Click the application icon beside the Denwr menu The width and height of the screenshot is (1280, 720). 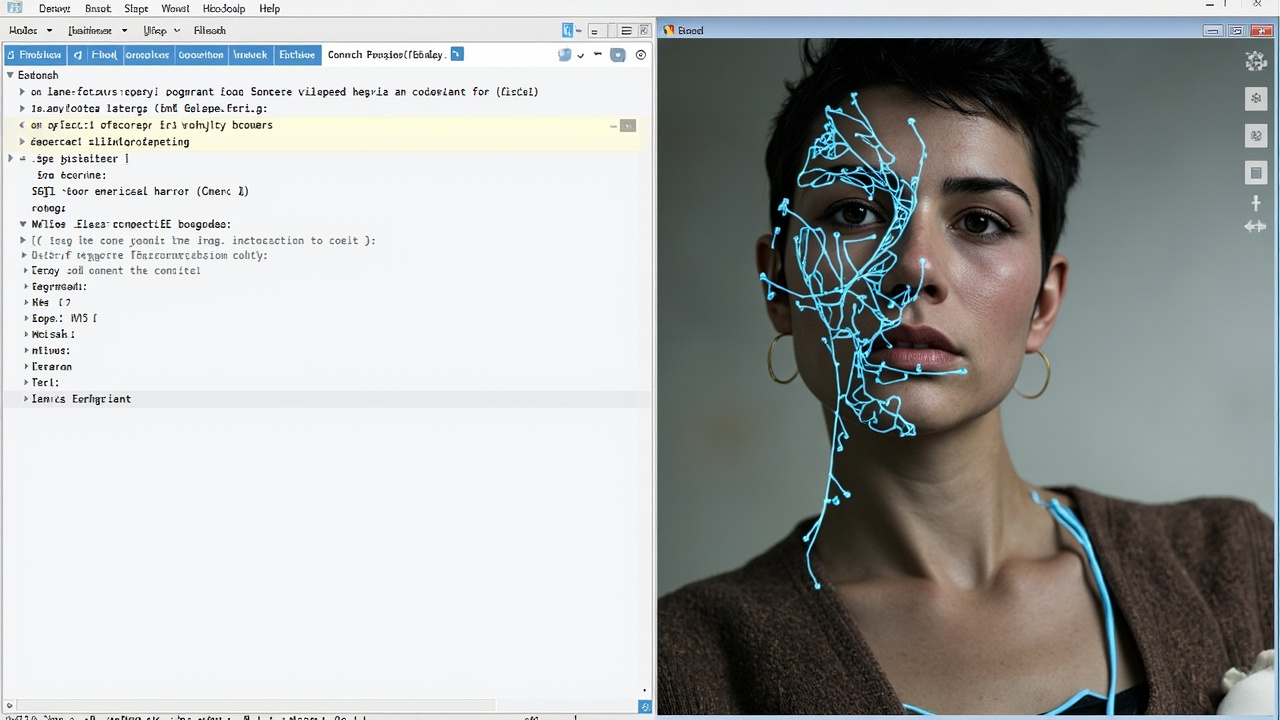point(14,8)
